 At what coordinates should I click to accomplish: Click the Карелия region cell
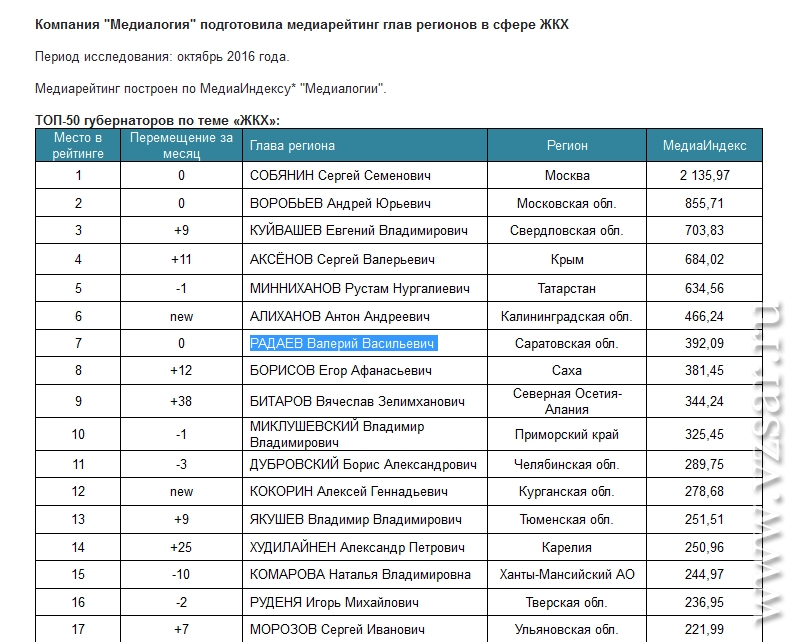(x=567, y=547)
